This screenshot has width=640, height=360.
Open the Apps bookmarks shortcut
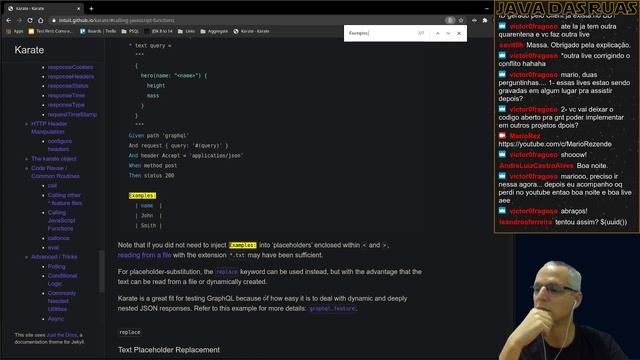tap(15, 31)
